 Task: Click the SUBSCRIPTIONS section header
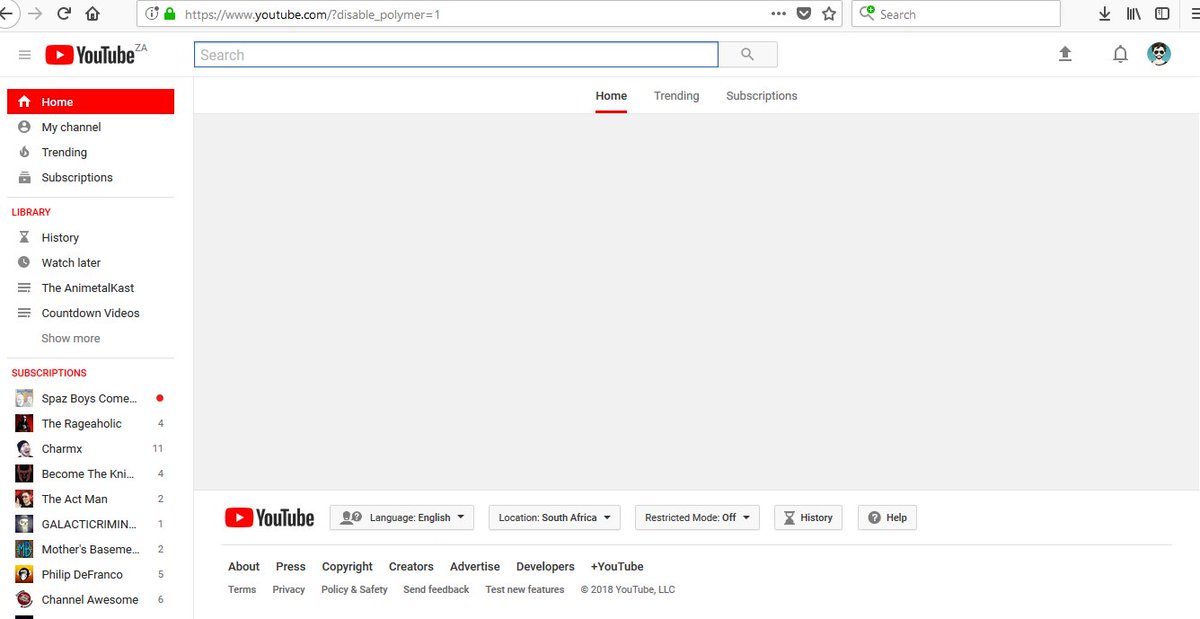click(x=49, y=373)
